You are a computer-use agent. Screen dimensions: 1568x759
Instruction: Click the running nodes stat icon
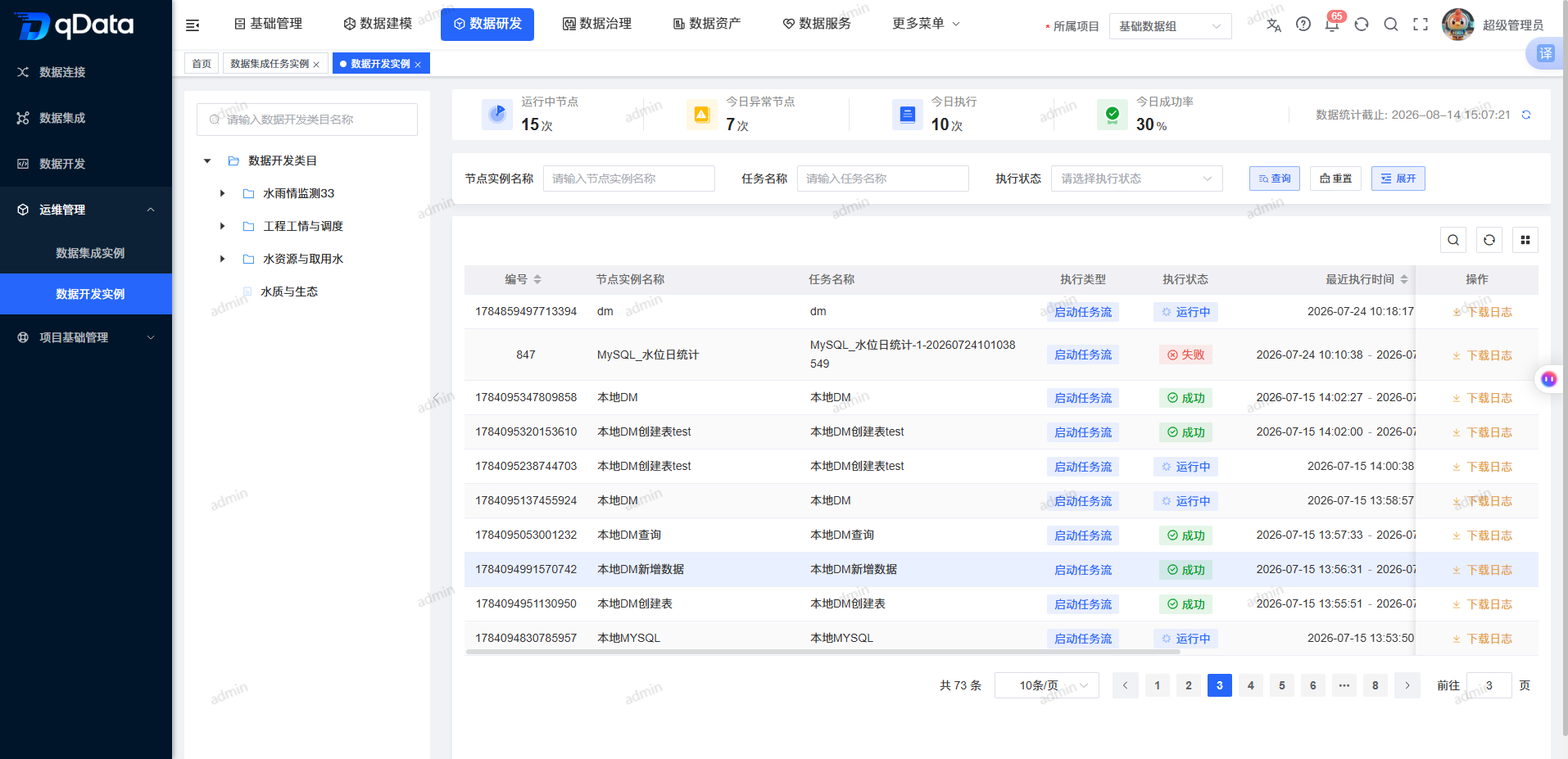tap(497, 115)
